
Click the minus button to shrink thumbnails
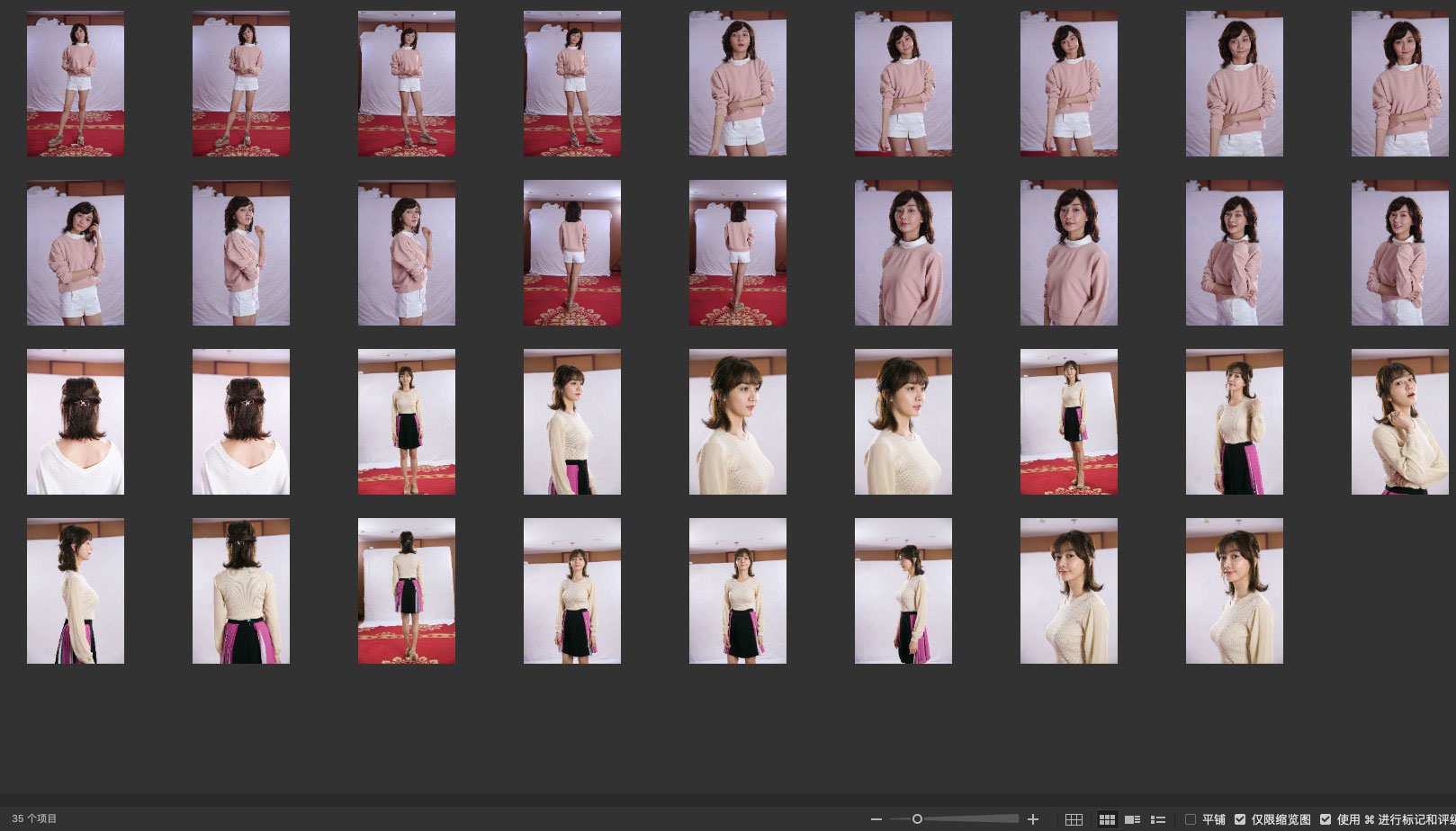pyautogui.click(x=876, y=819)
